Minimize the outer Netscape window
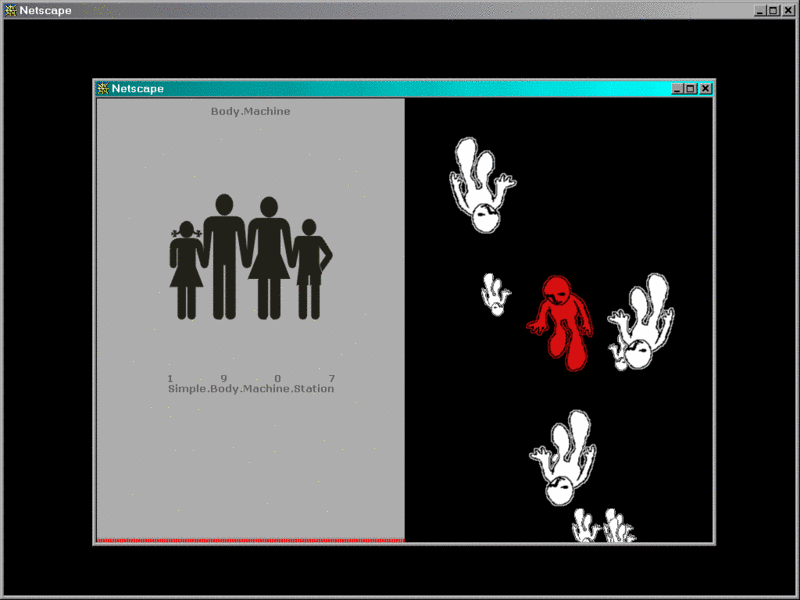This screenshot has width=800, height=600. [760, 10]
